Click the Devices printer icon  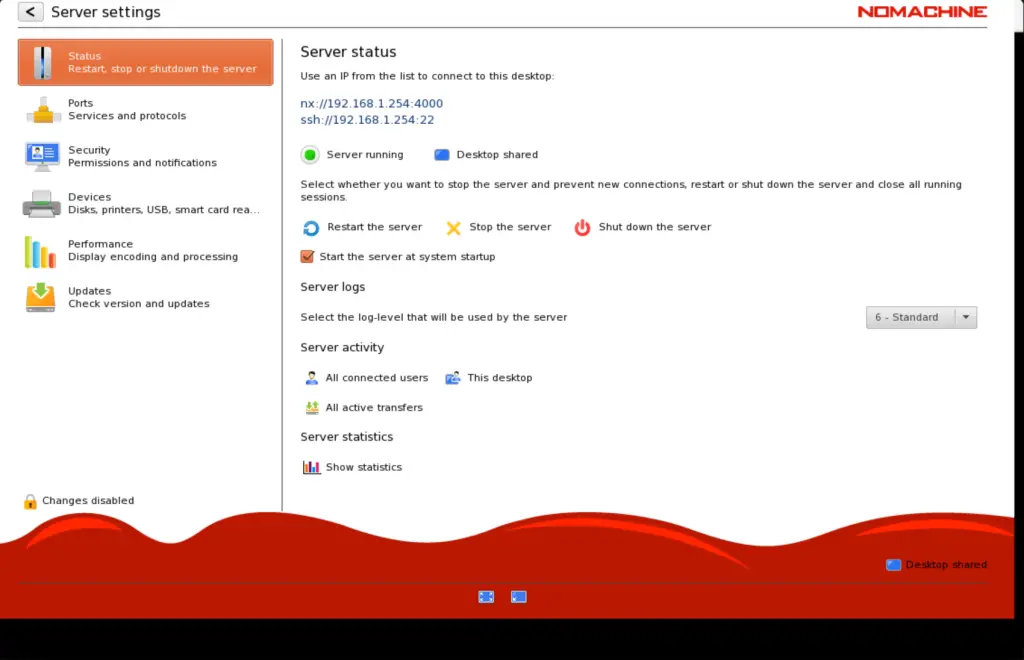click(42, 204)
